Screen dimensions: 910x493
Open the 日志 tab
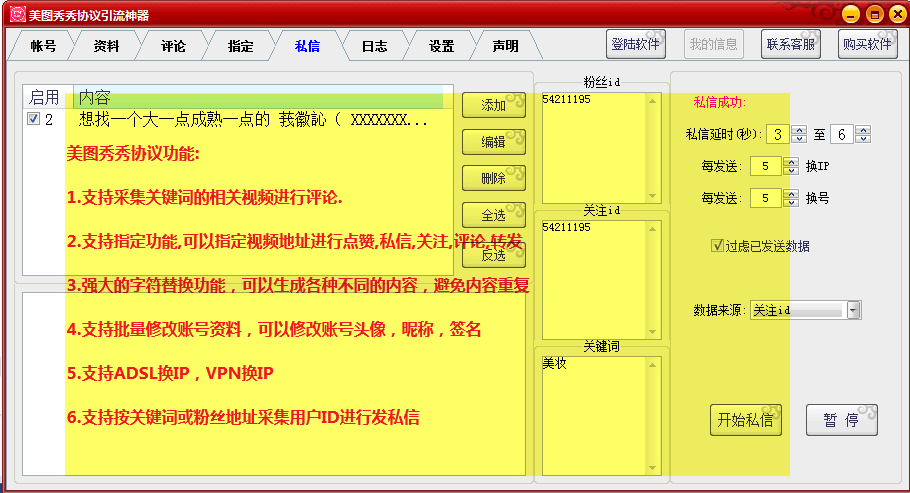pos(374,46)
